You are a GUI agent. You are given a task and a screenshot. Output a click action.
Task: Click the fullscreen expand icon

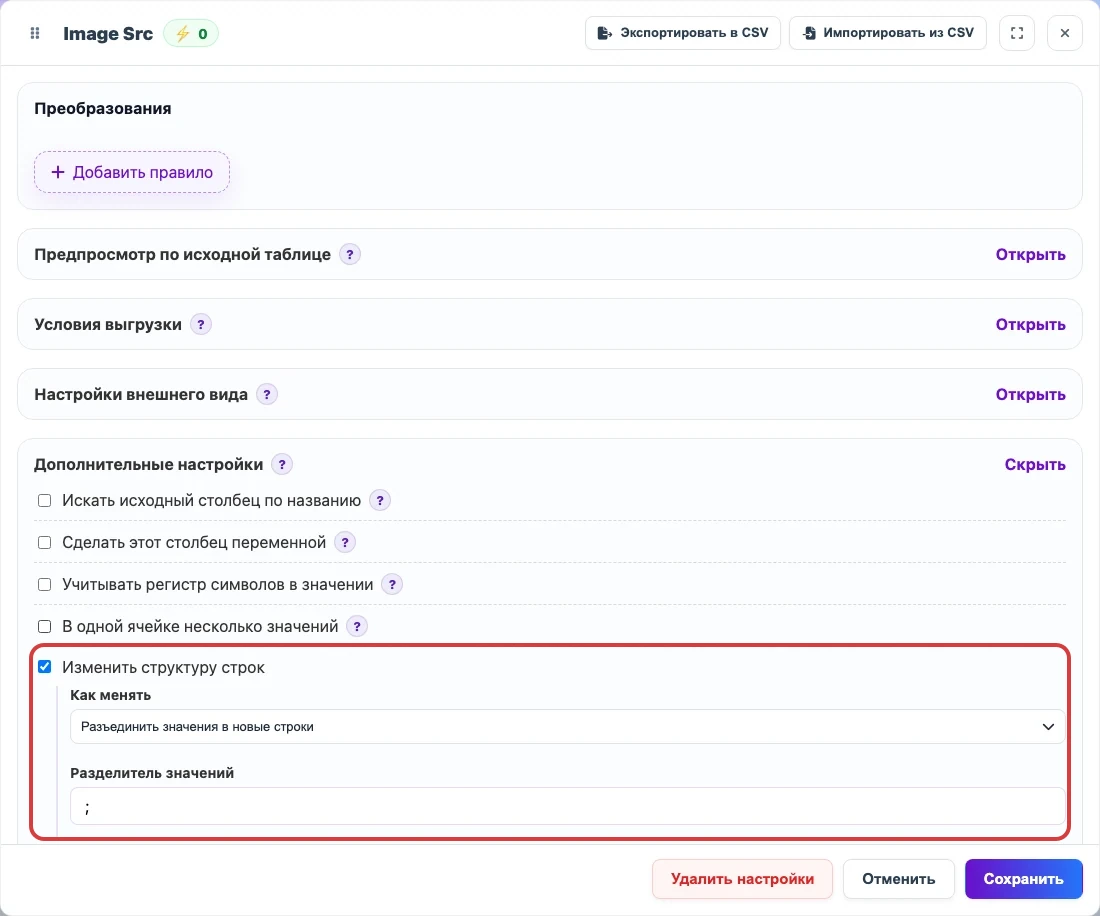1017,33
